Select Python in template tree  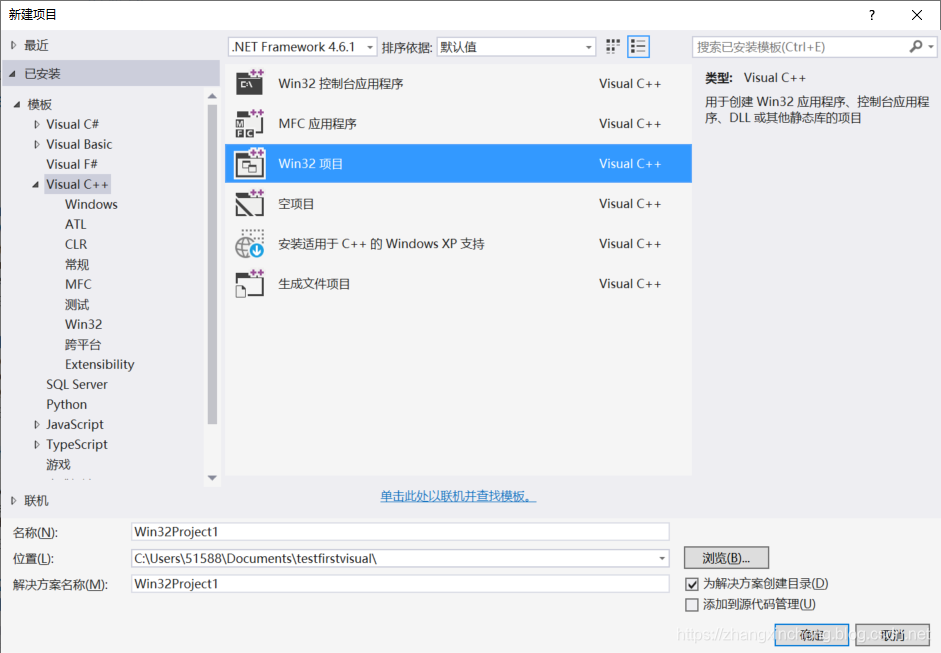pos(67,405)
